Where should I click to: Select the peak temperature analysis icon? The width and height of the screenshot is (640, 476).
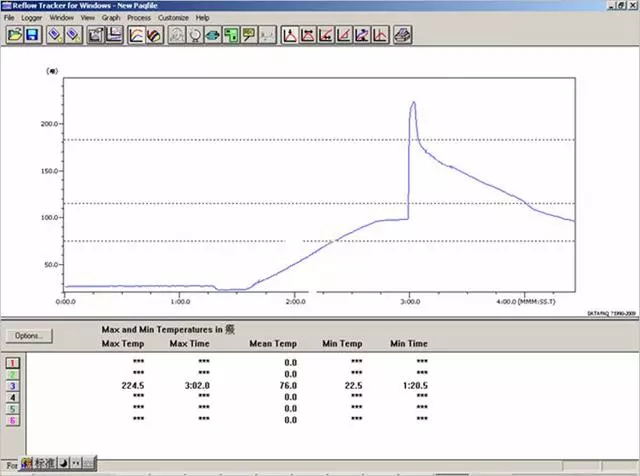tap(290, 35)
